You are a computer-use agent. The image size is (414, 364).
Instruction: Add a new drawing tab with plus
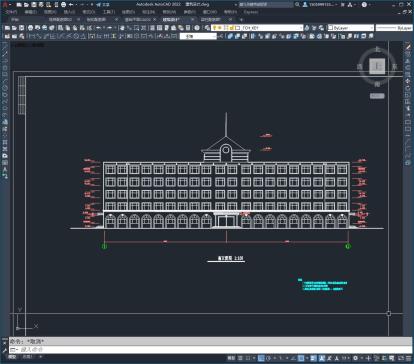coord(241,20)
